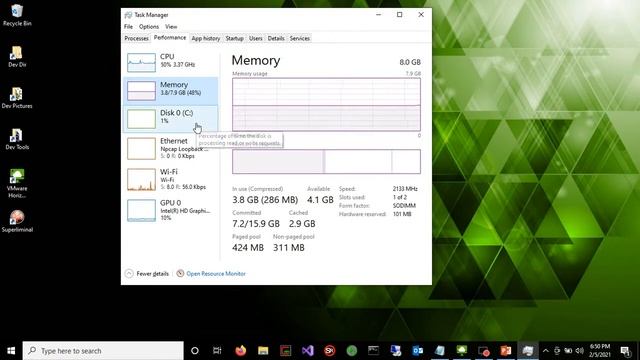Select the Ethernet Npcap Loopback entry
This screenshot has height=360, width=640.
point(170,148)
